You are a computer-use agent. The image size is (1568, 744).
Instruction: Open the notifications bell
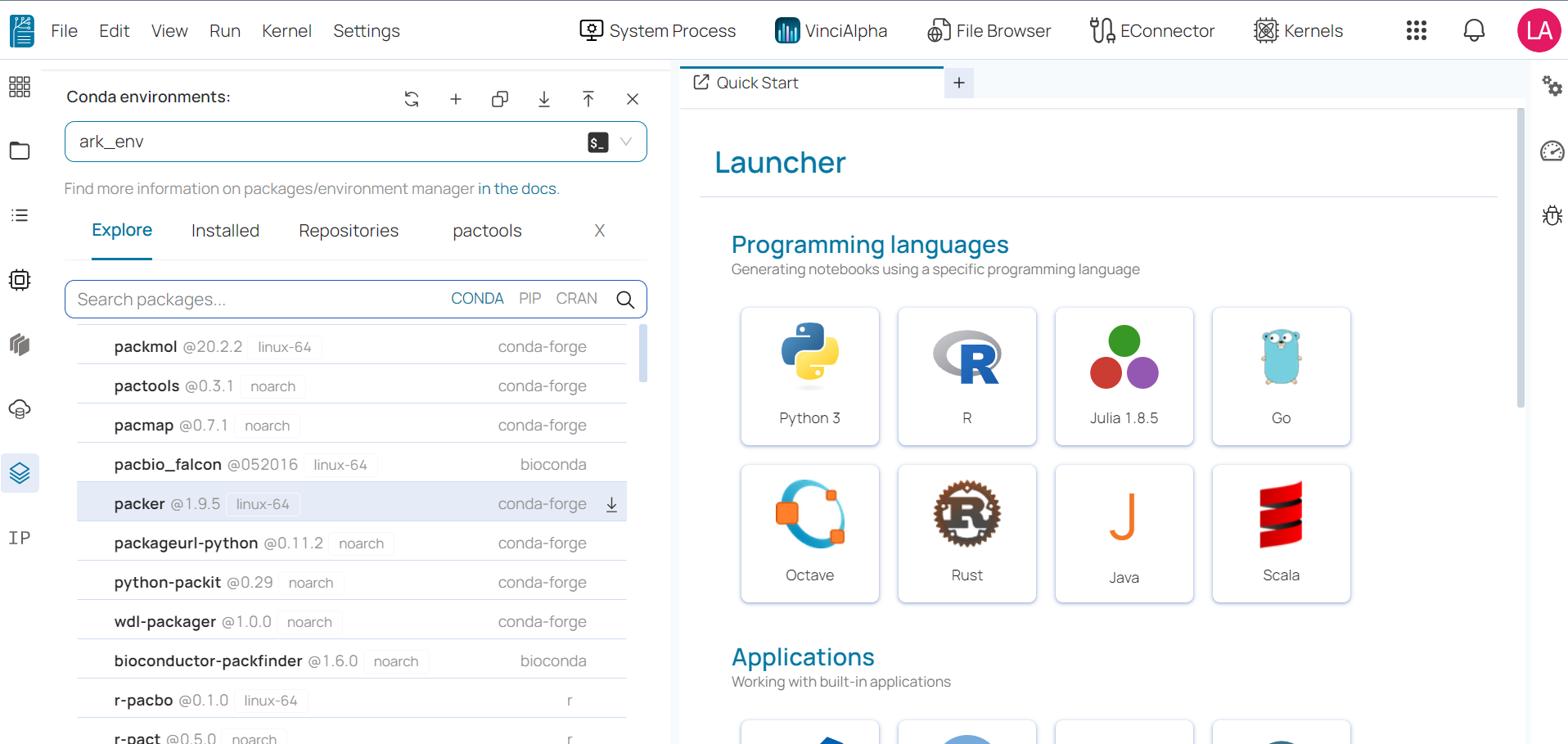1474,30
